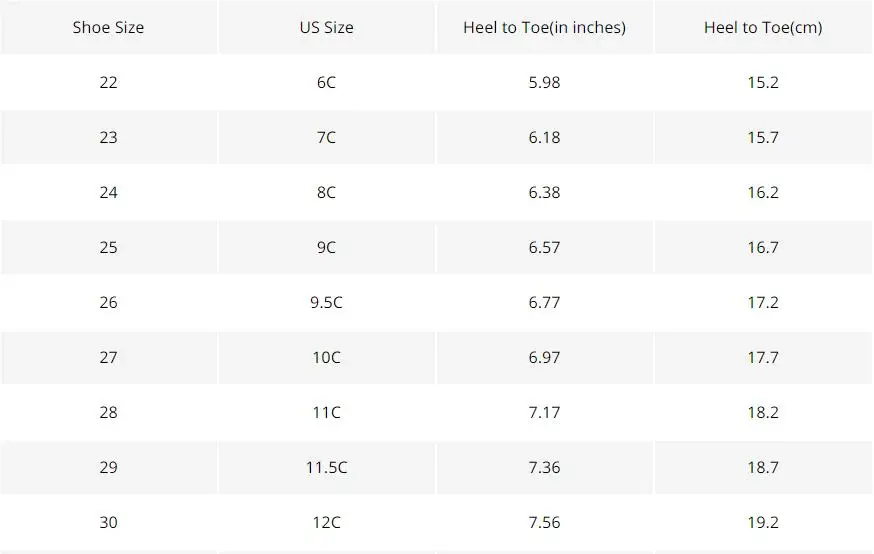Click shoe size 30 cell
Image resolution: width=874 pixels, height=554 pixels.
[x=109, y=522]
